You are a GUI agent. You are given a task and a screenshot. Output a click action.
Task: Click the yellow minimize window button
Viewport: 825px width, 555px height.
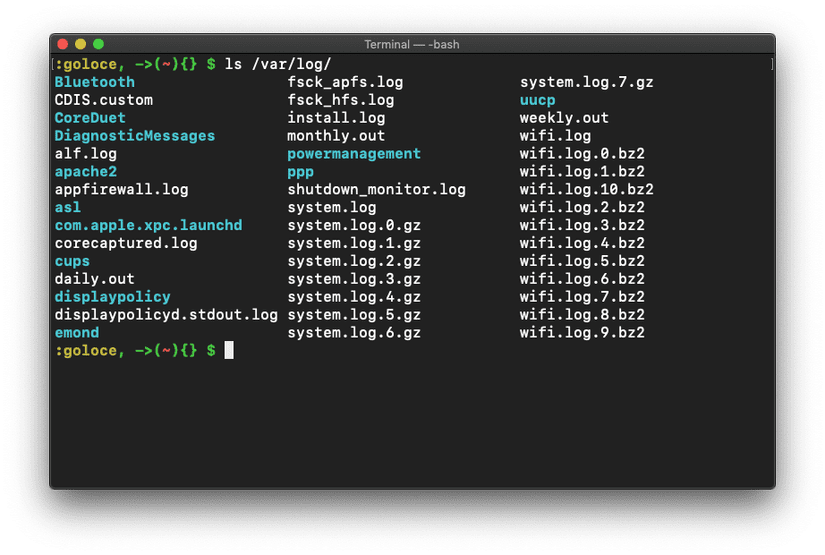point(80,44)
